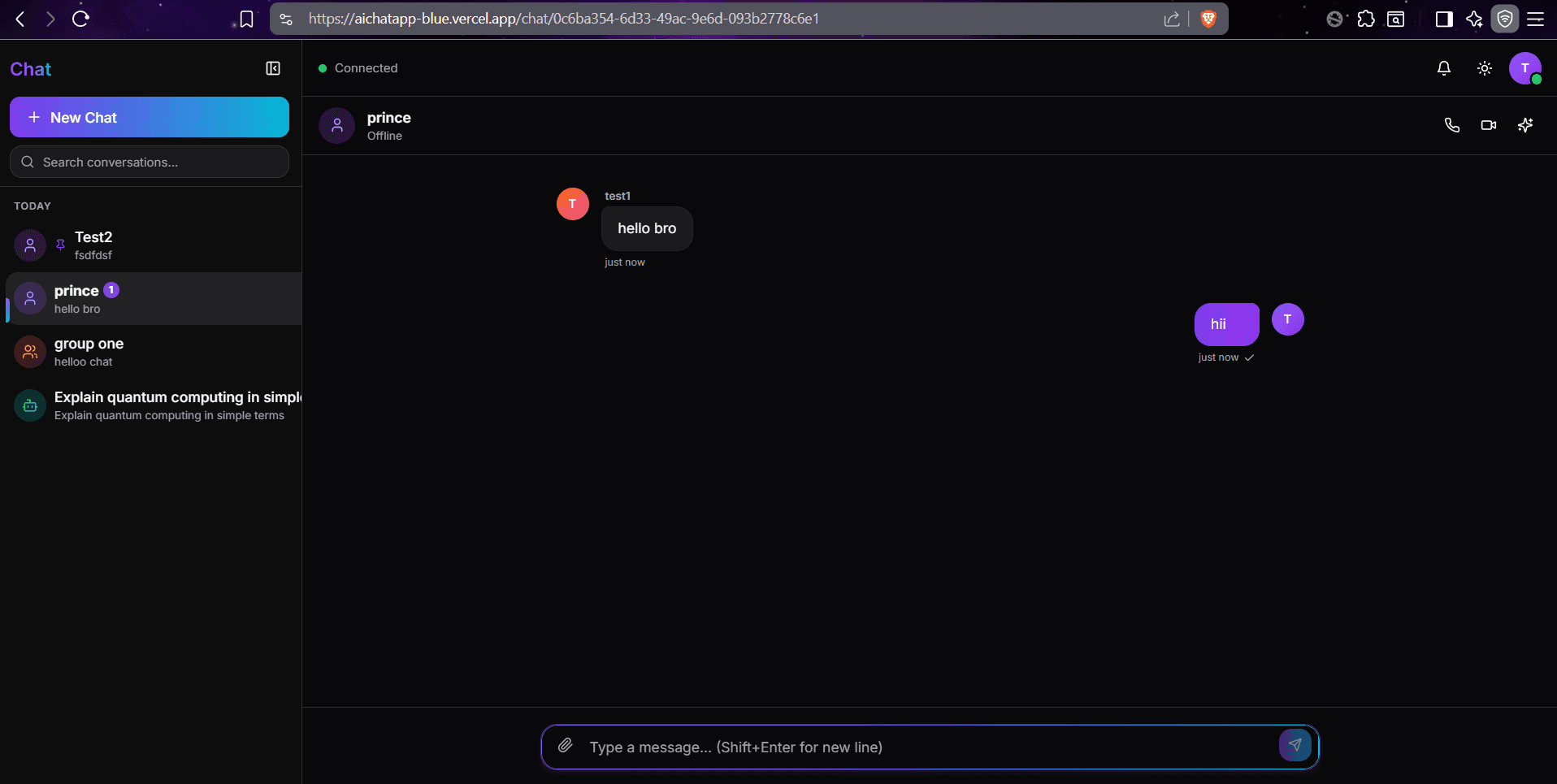
Task: Attach a file with the paperclip
Action: point(566,746)
